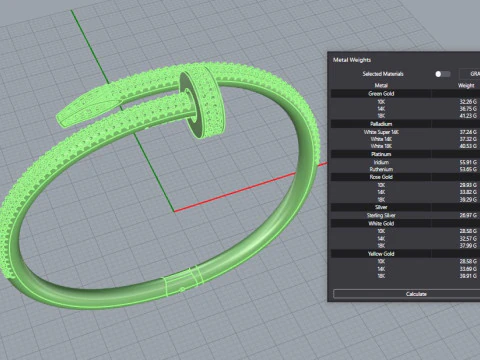Select the 14K row under Yellow Gold
Viewport: 480px width, 360px height.
tap(405, 269)
